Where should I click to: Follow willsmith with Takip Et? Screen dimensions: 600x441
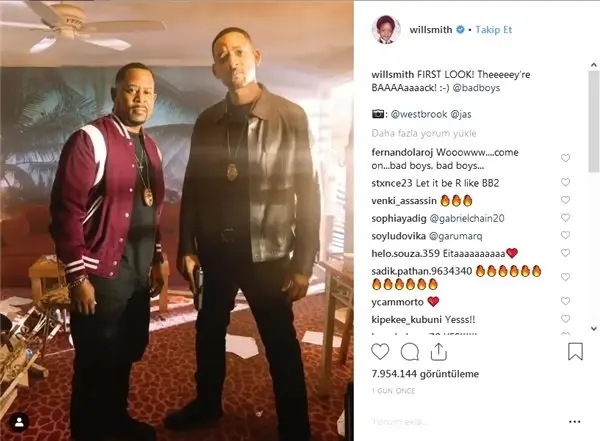pyautogui.click(x=493, y=29)
